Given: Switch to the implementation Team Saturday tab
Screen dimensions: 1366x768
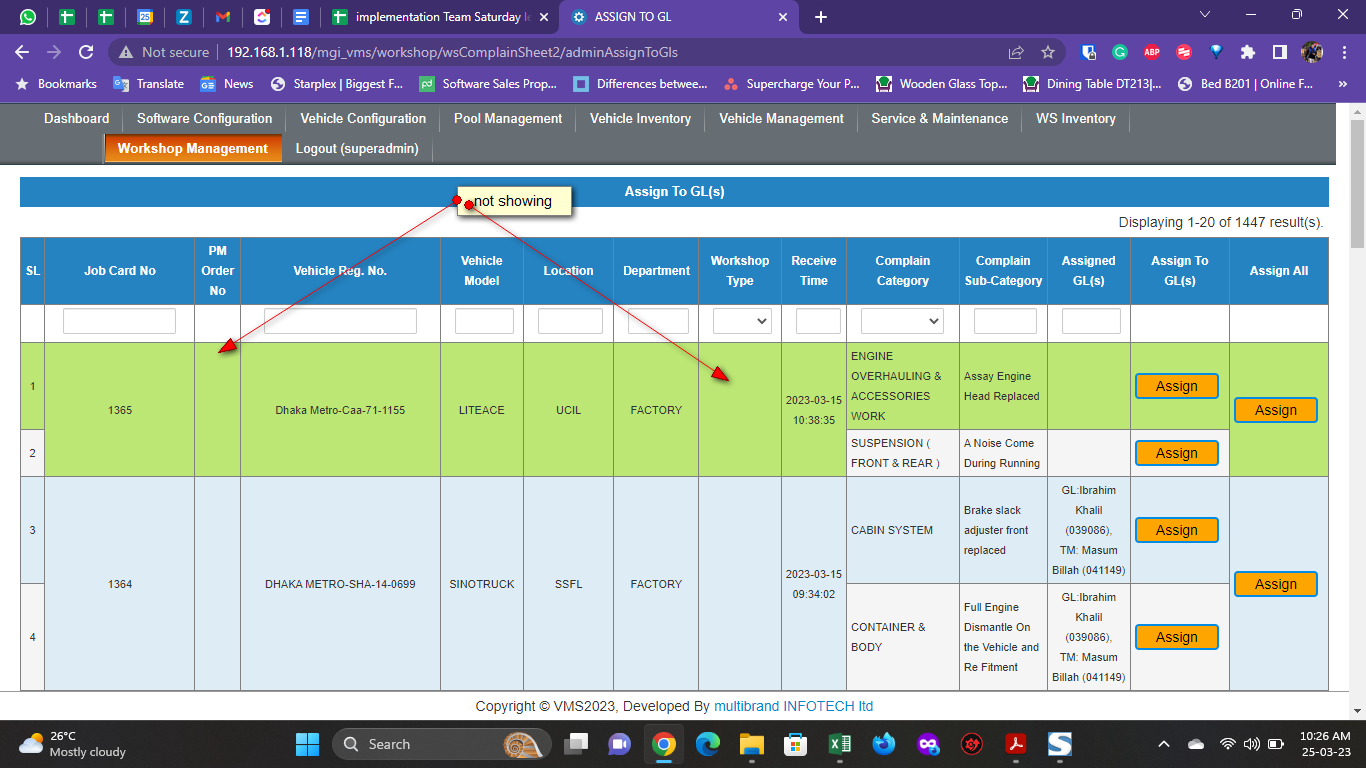Looking at the screenshot, I should tap(440, 17).
